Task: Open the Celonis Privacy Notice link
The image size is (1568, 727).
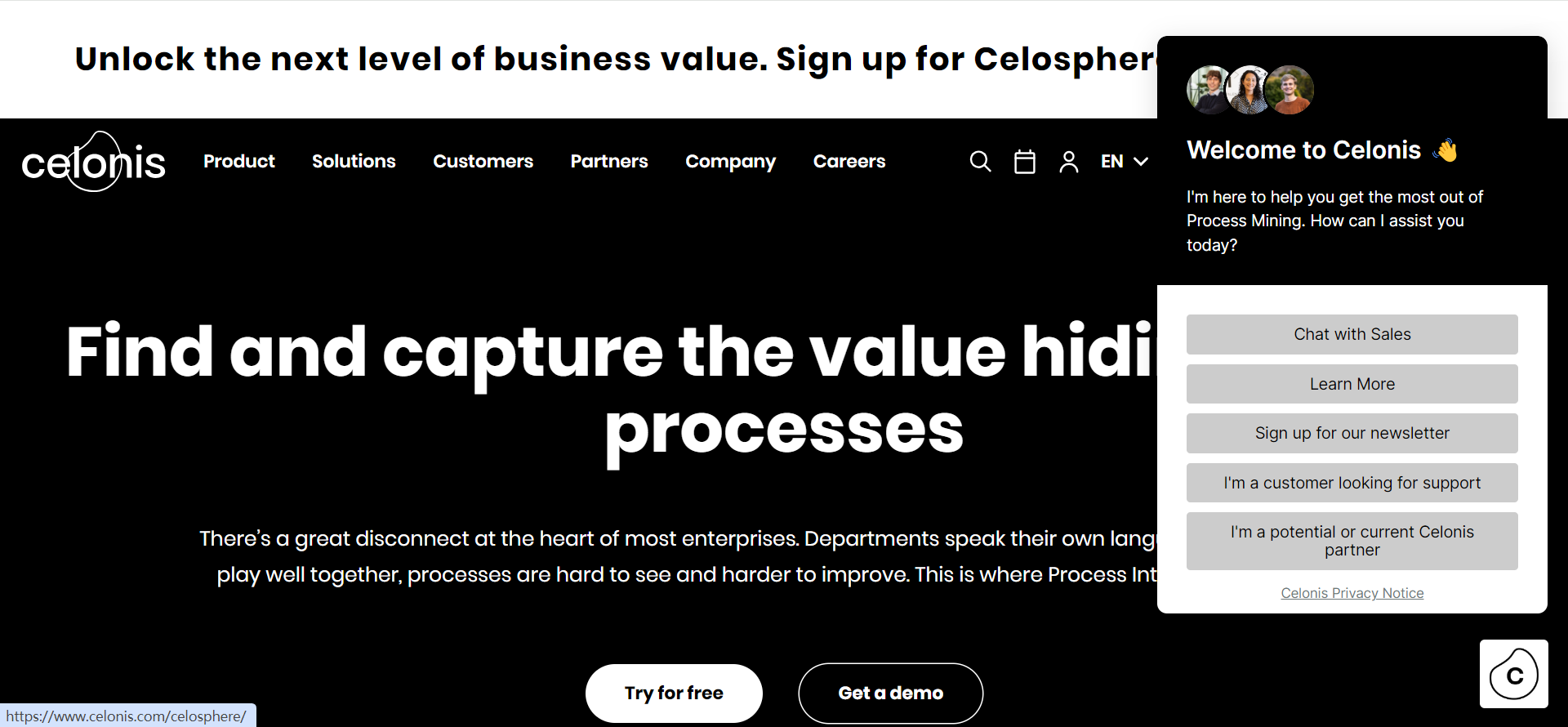Action: click(x=1352, y=593)
